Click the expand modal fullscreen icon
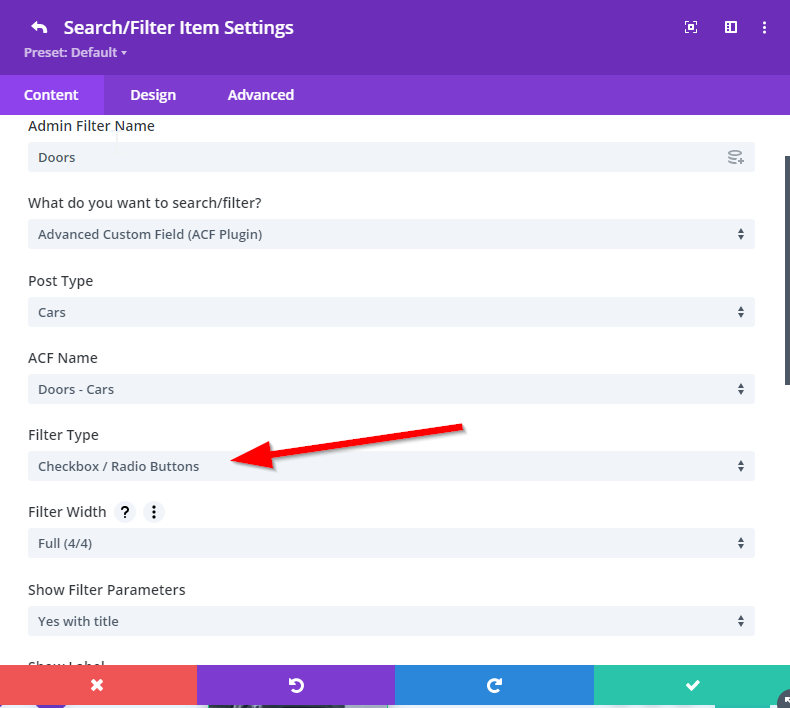Viewport: 790px width, 708px height. pos(691,27)
